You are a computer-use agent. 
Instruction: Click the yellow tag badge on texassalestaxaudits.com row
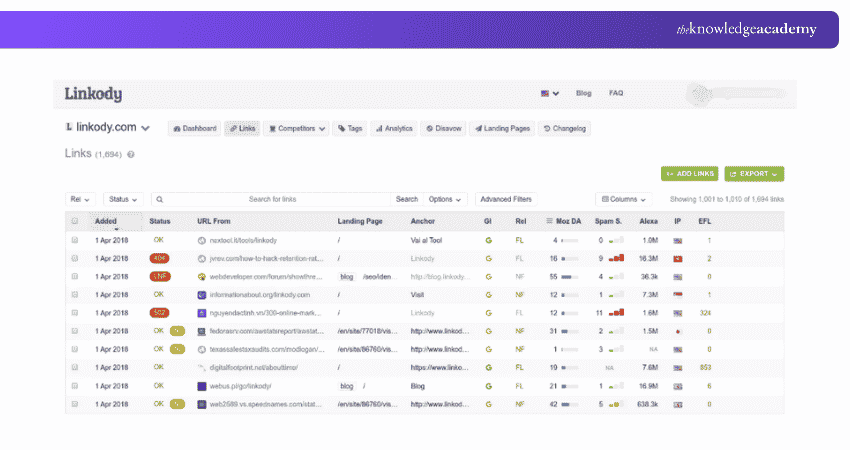click(x=177, y=349)
